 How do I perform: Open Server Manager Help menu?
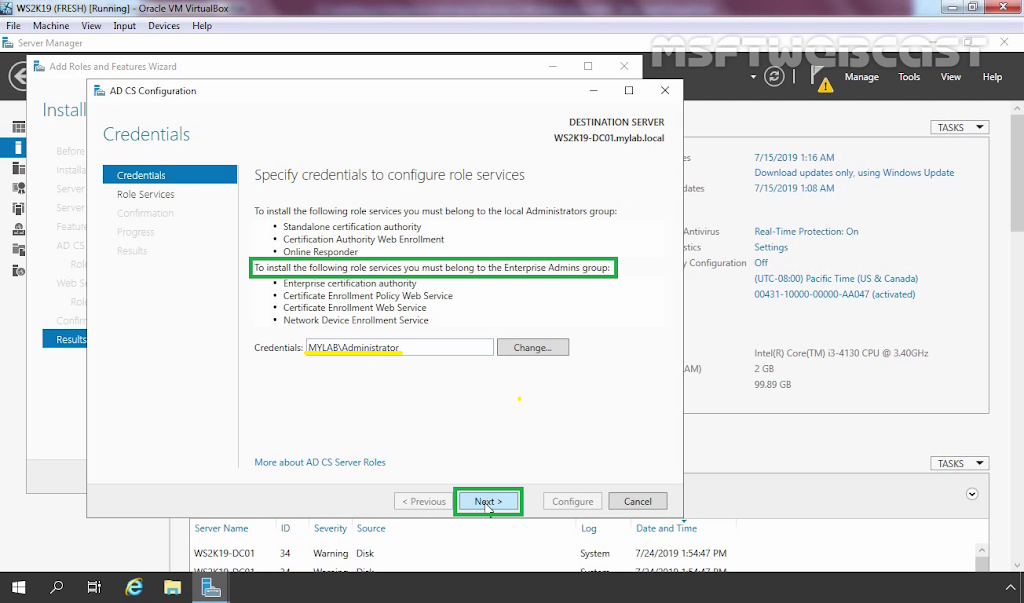pyautogui.click(x=992, y=76)
